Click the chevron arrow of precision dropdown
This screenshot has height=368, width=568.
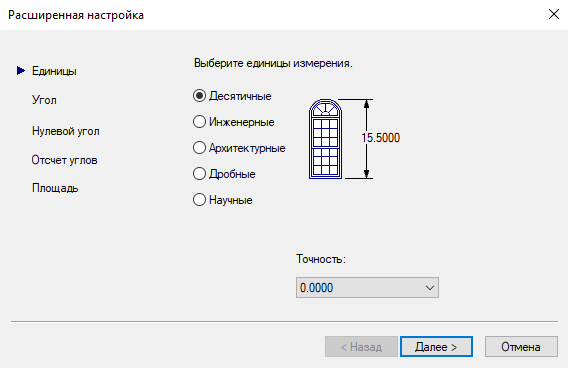(x=430, y=288)
